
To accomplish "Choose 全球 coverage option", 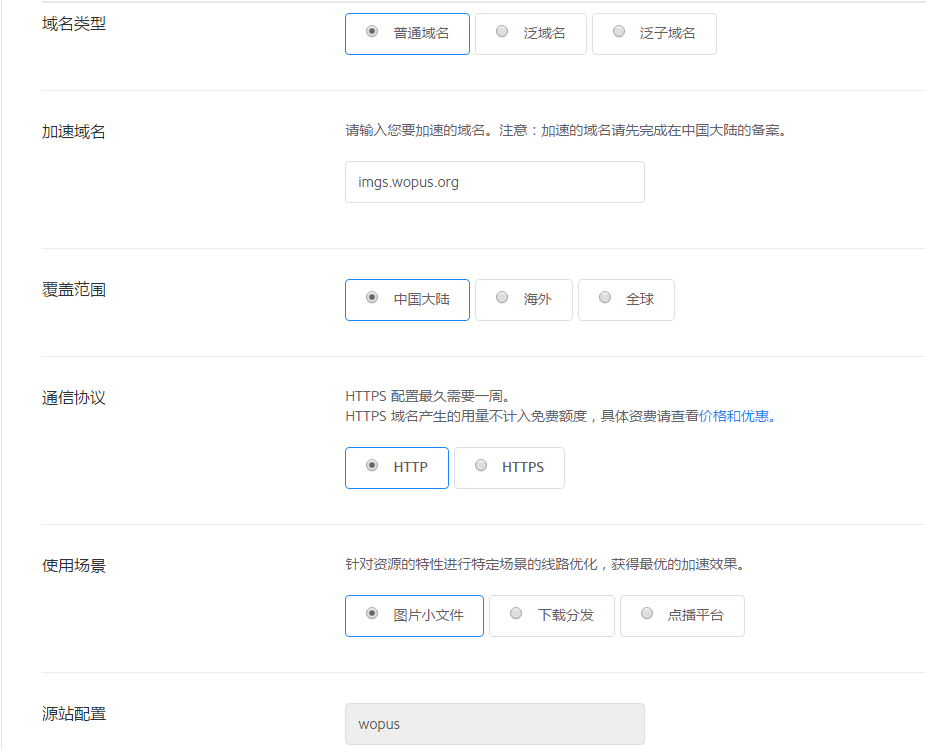I will tap(626, 299).
